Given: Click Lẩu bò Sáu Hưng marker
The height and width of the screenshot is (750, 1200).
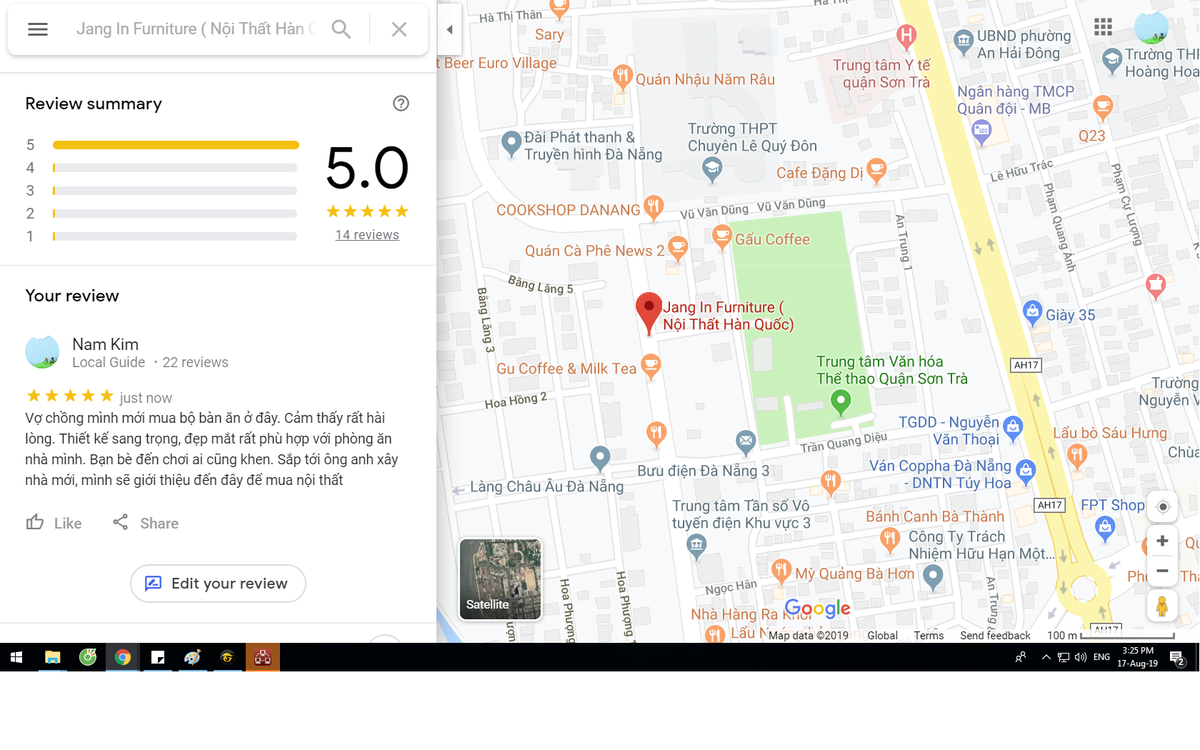Looking at the screenshot, I should (1077, 456).
